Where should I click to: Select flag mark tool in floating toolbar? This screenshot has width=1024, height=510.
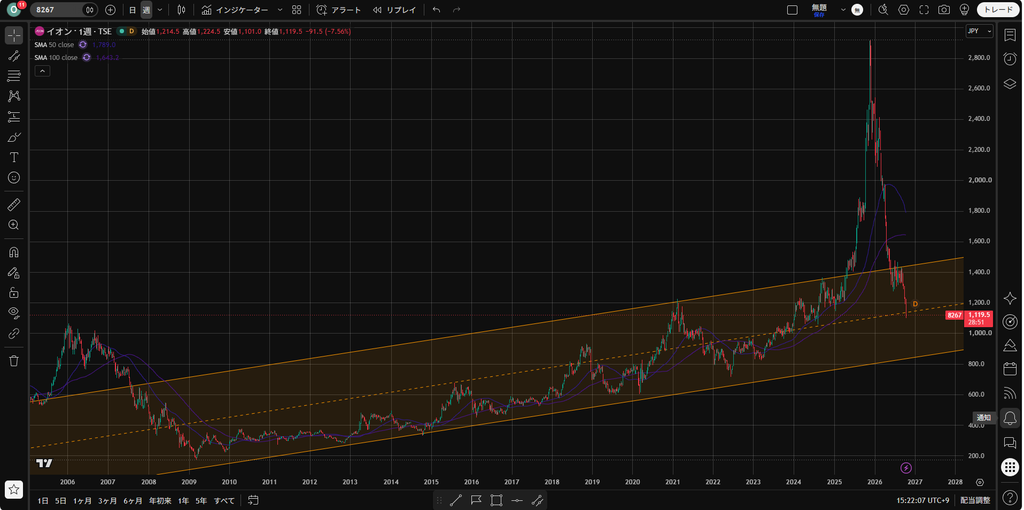(475, 500)
